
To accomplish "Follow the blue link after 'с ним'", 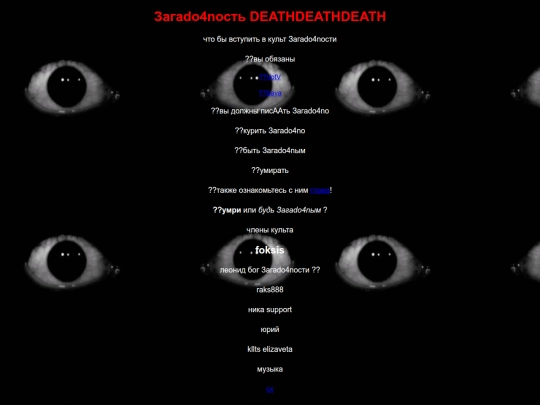I will (x=320, y=190).
